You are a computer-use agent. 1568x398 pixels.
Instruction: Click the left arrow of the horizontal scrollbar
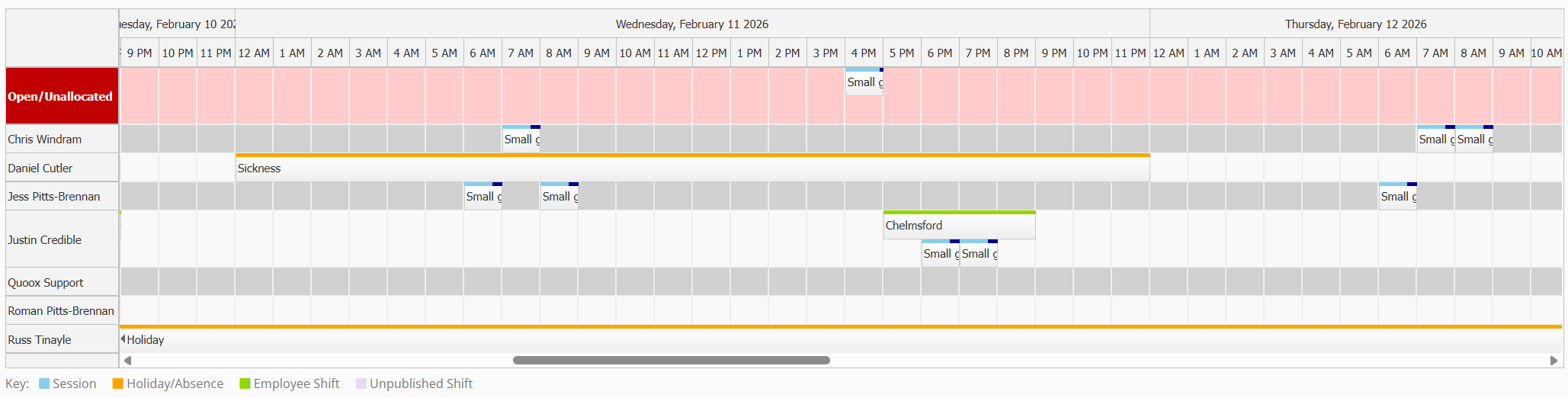coord(127,361)
